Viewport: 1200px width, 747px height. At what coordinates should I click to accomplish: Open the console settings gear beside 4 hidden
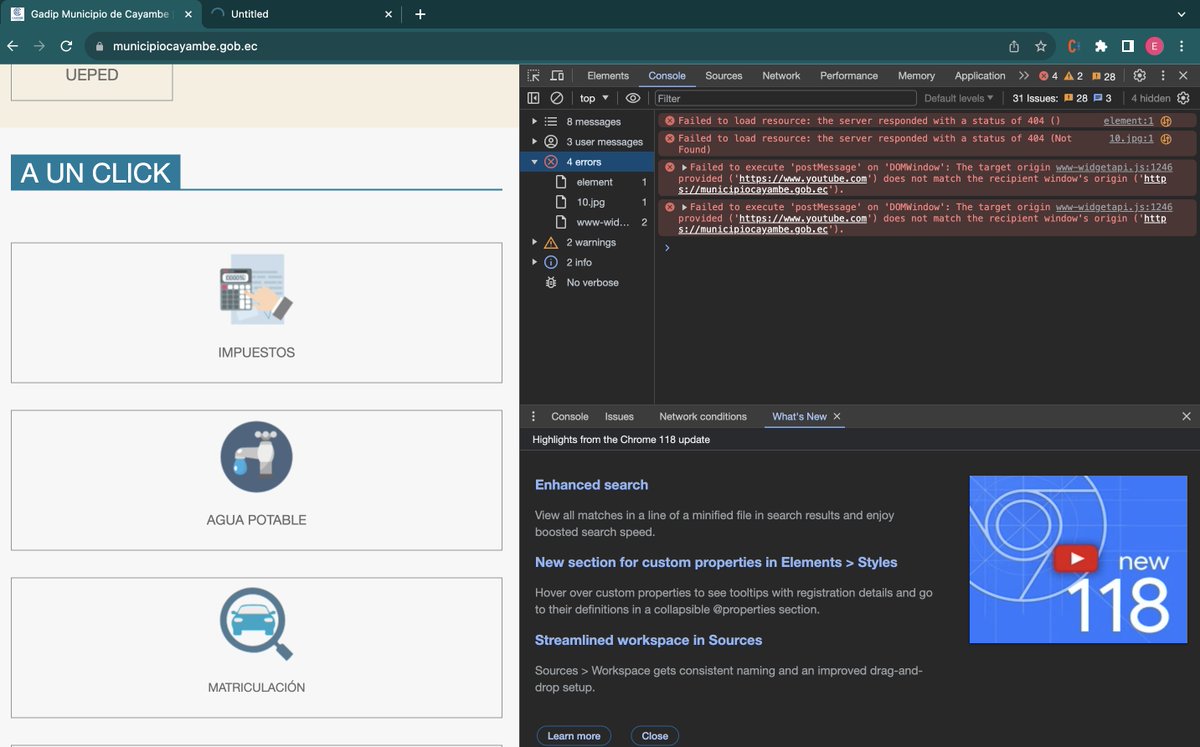point(1183,98)
